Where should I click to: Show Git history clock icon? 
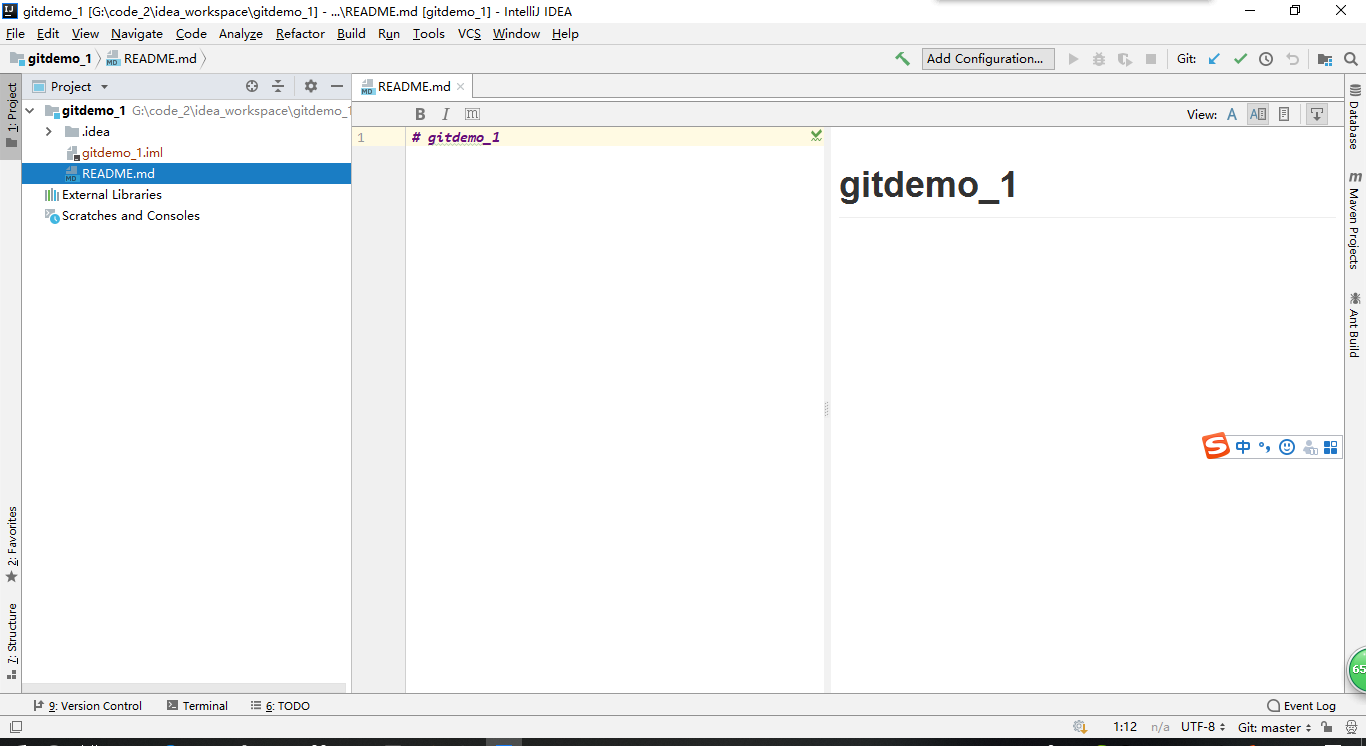pos(1266,59)
